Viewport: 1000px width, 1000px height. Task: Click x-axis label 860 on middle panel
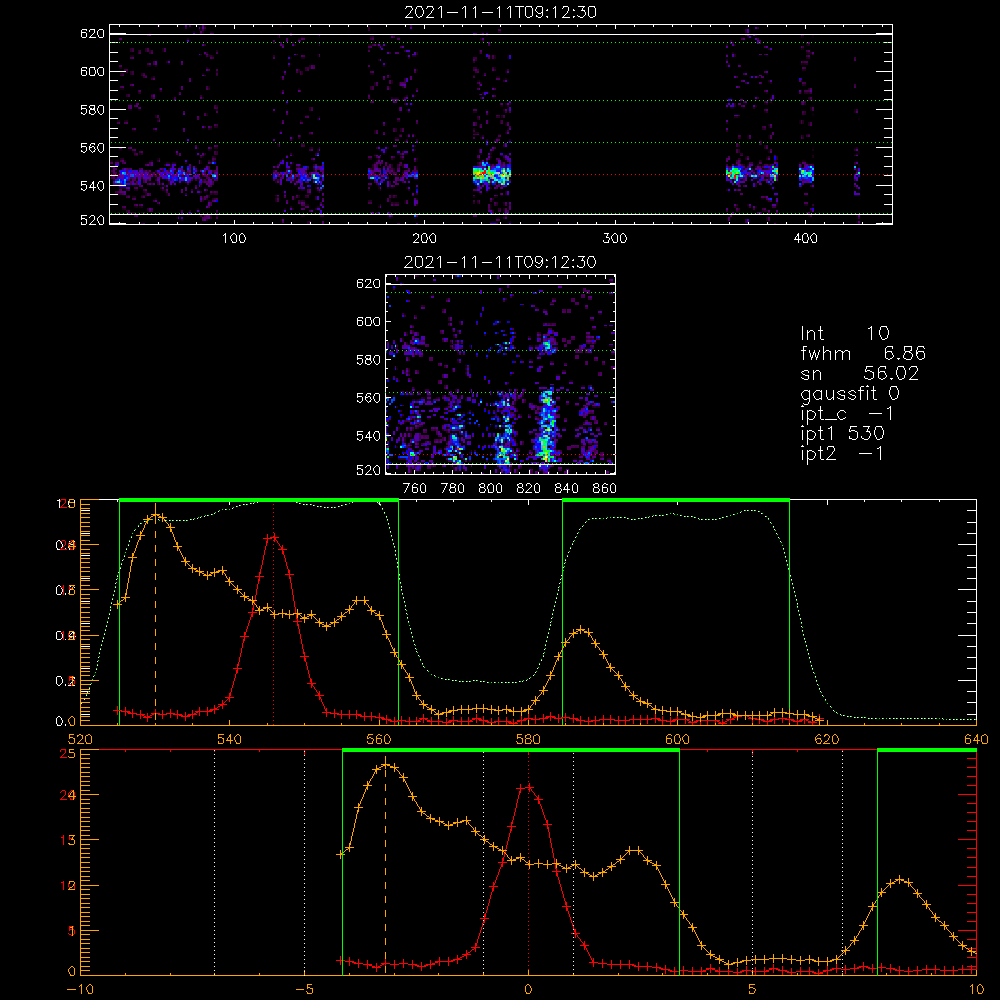tap(605, 489)
